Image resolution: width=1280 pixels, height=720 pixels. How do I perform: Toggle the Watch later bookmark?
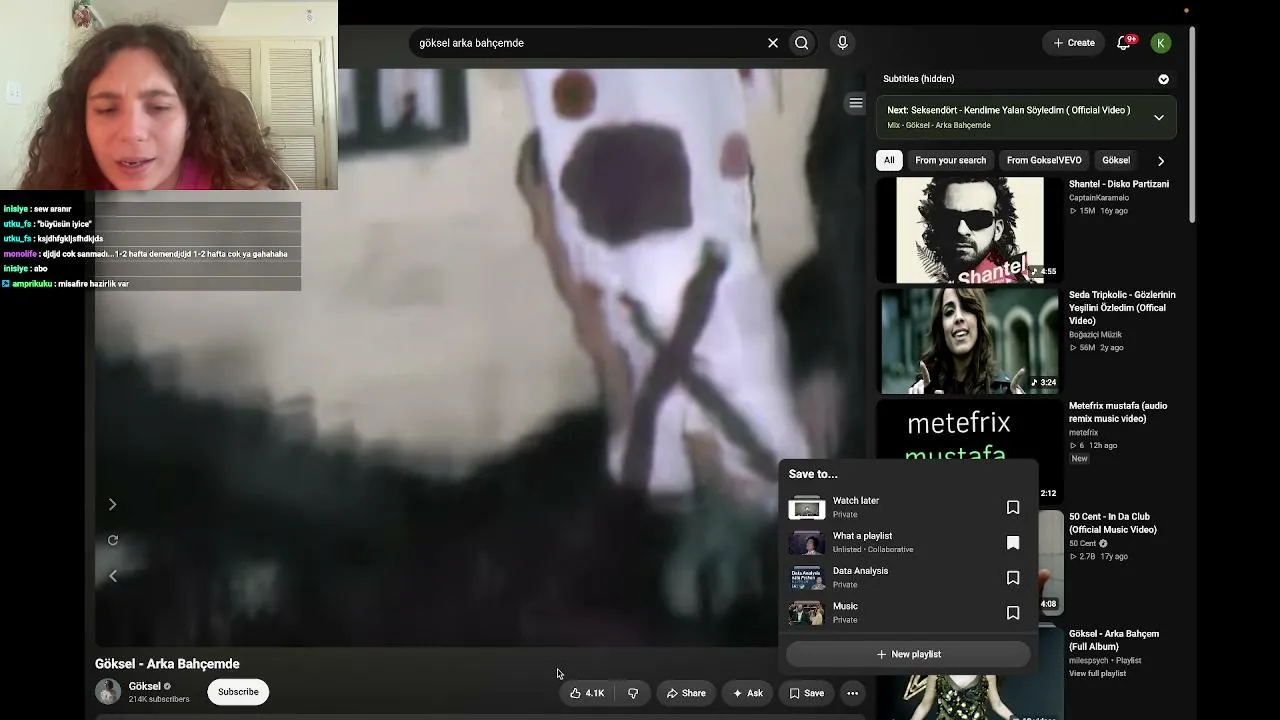(x=1013, y=508)
